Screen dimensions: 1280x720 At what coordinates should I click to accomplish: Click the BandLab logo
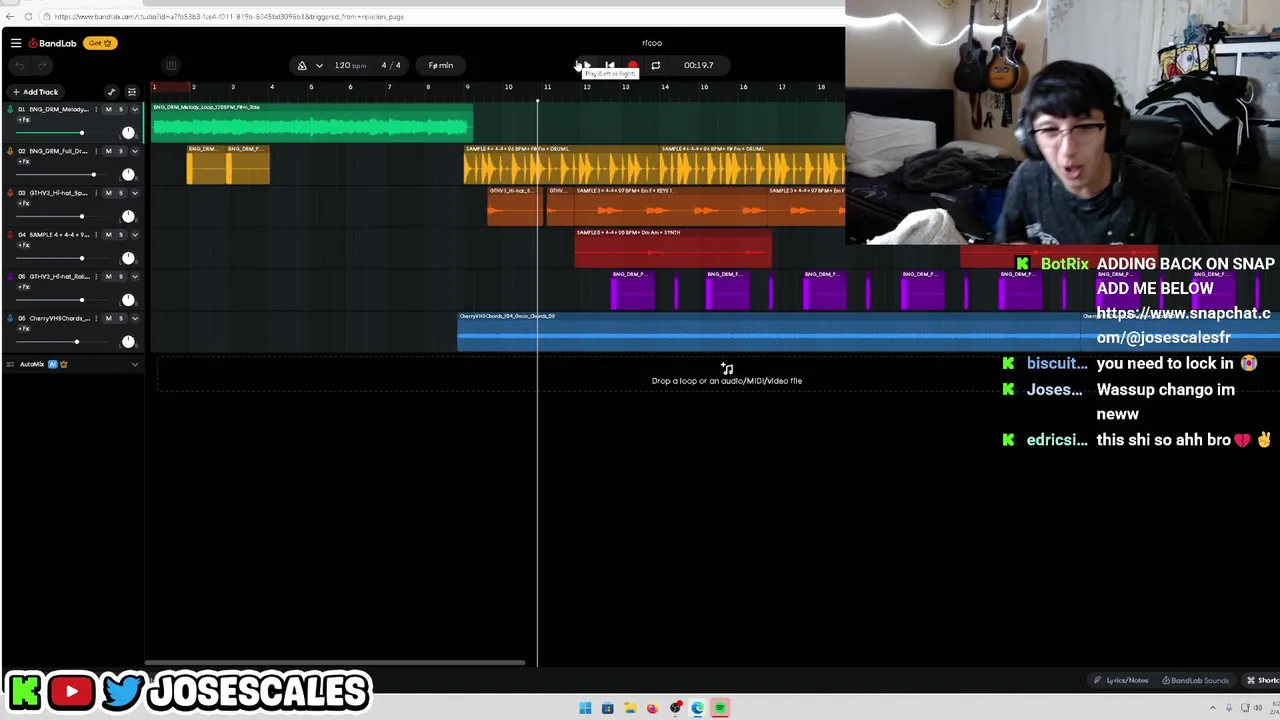52,43
